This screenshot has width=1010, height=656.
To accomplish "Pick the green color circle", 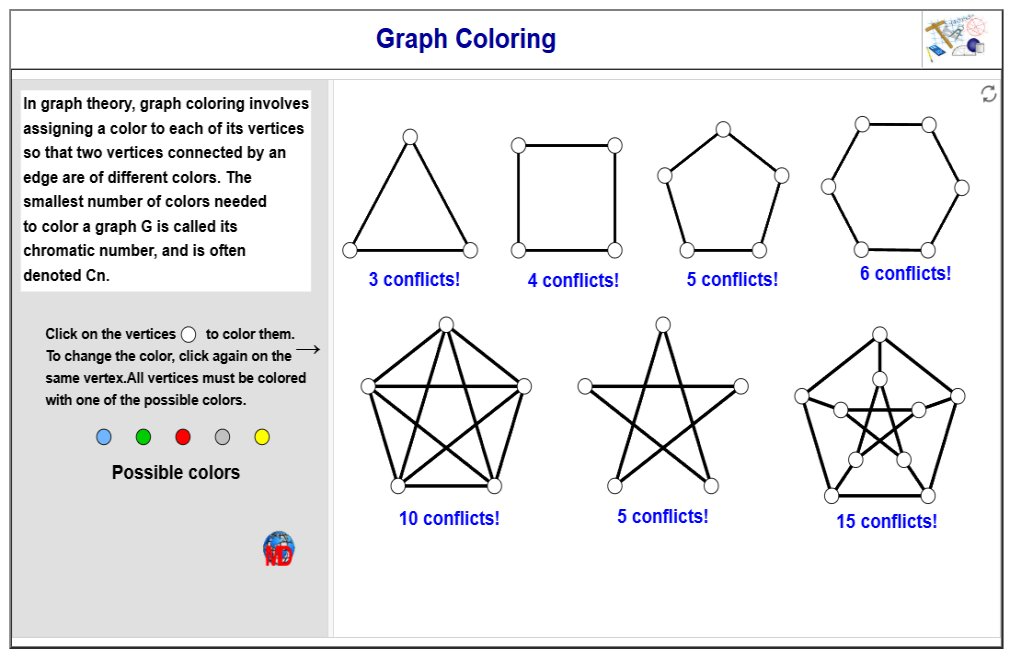I will coord(143,437).
